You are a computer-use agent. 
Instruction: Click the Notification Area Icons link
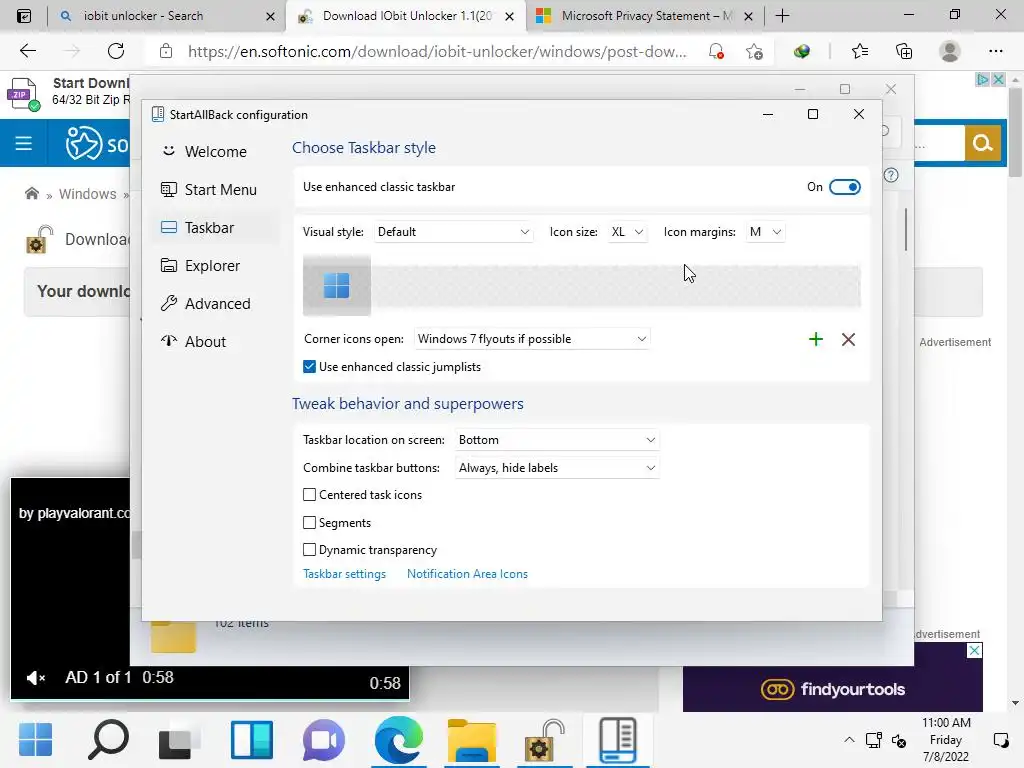point(467,574)
